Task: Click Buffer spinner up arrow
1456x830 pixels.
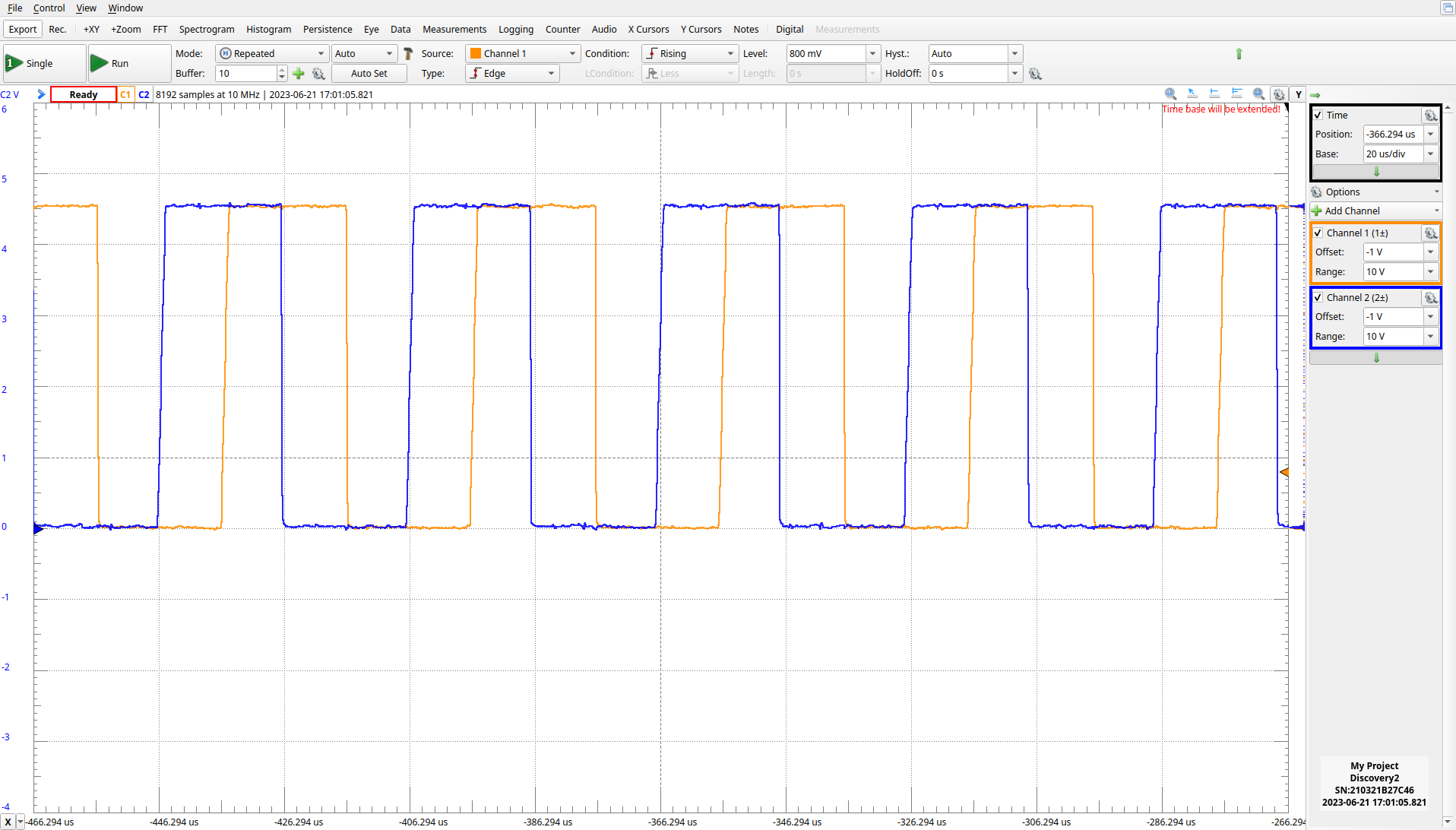Action: tap(282, 69)
